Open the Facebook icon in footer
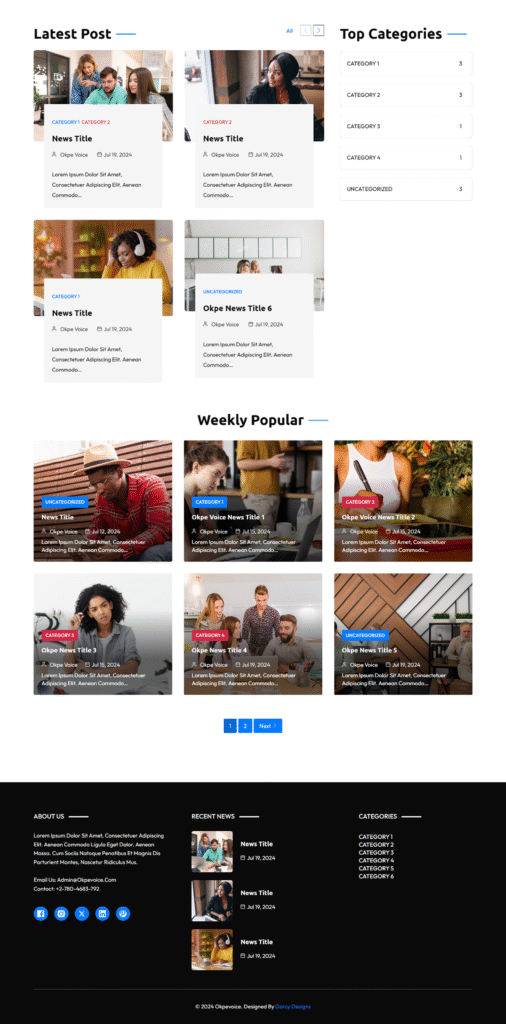Image resolution: width=506 pixels, height=1024 pixels. (x=40, y=914)
